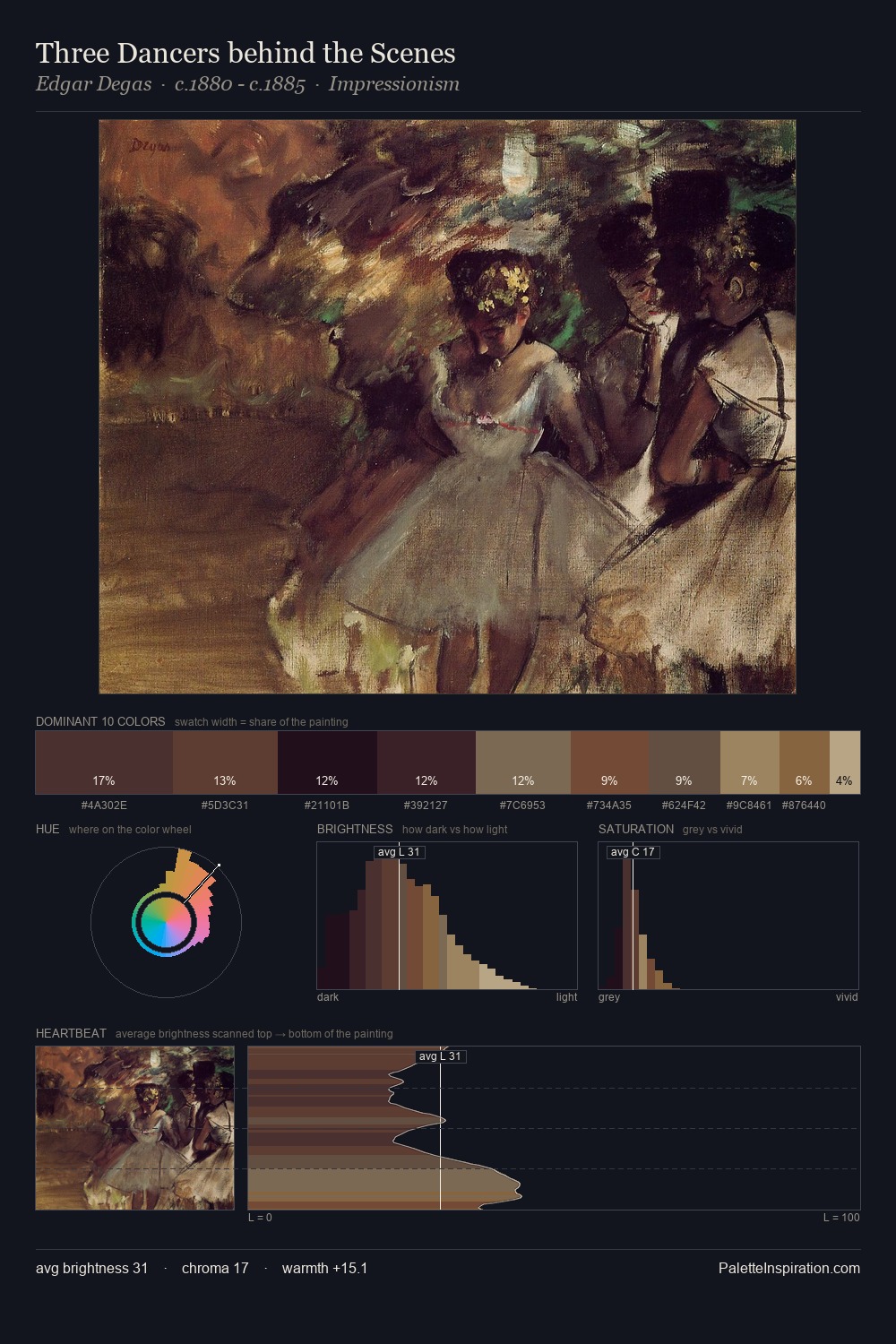Screen dimensions: 896x1344
Task: Click the footer text warmth +15.1
Action: click(x=325, y=1268)
